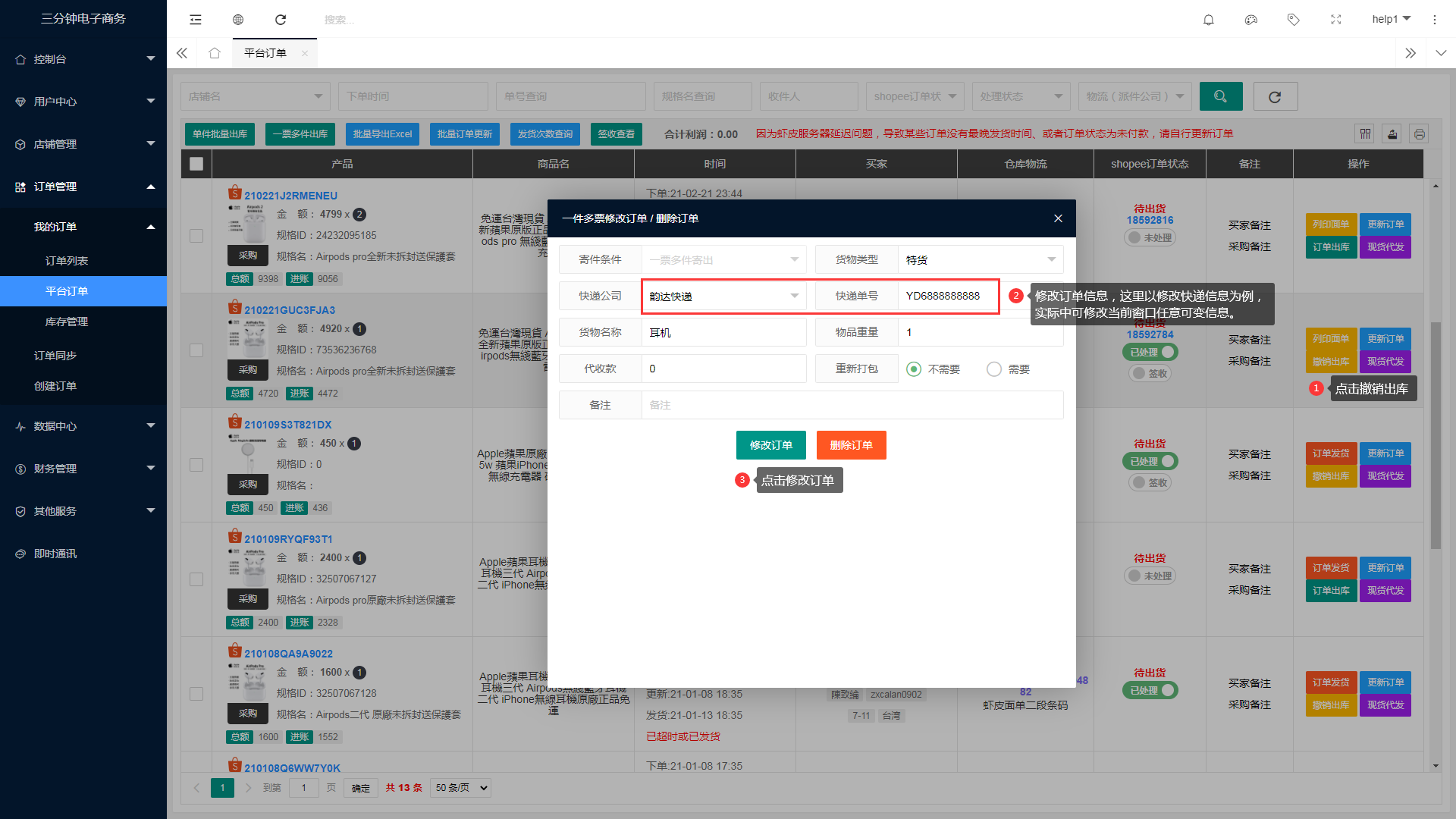The height and width of the screenshot is (819, 1456).
Task: Open 订单列表 in the sidebar
Action: [67, 261]
